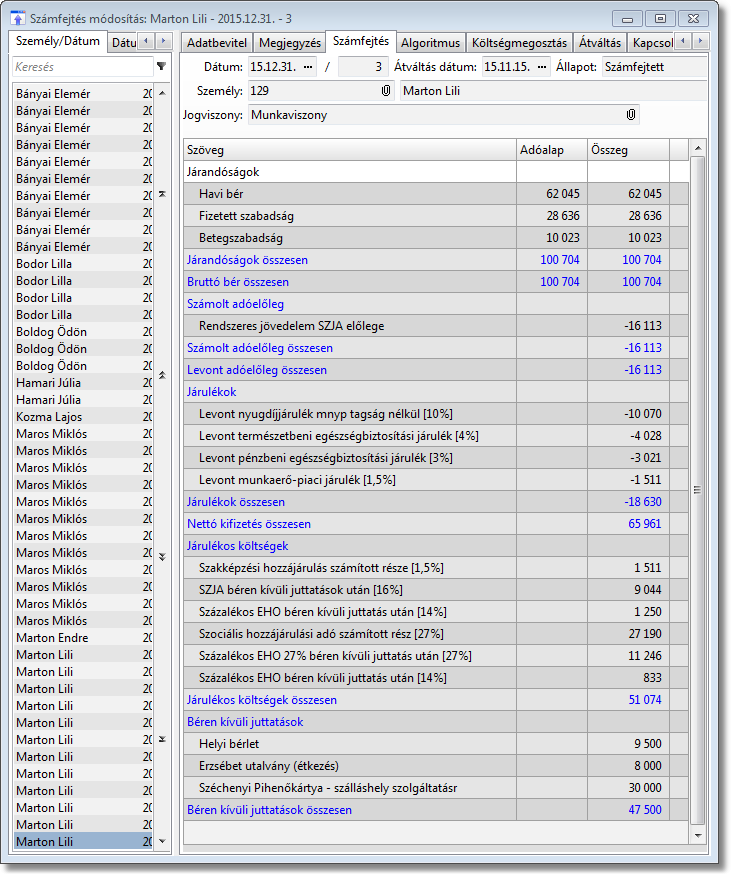
Task: Select Kozma Lajos in person list
Action: 83,417
